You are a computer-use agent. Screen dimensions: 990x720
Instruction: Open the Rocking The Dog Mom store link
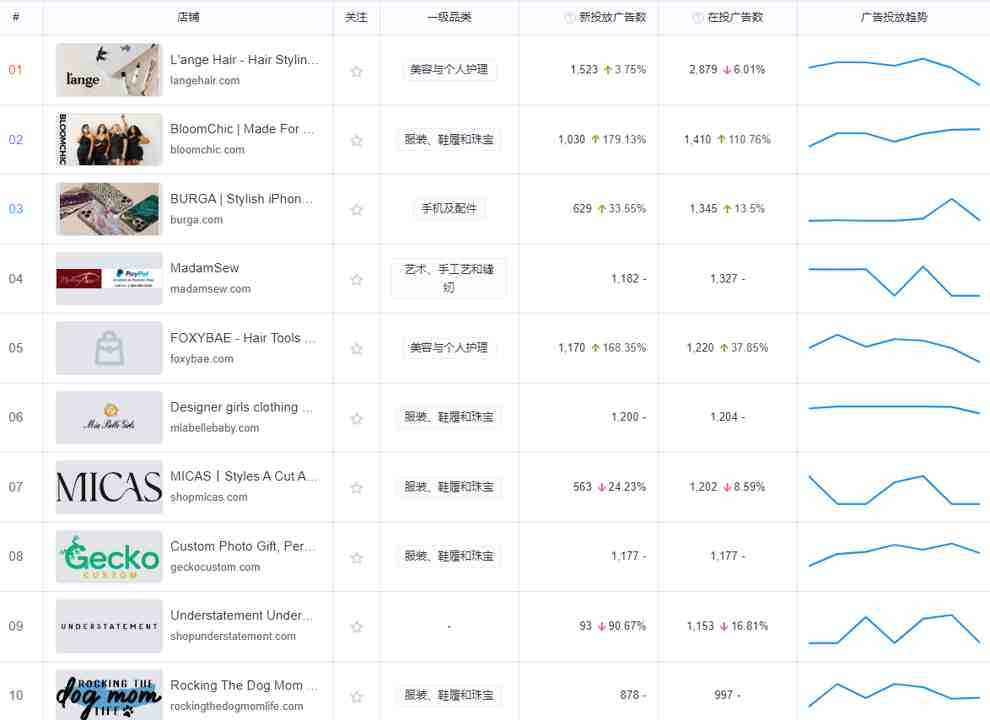244,685
